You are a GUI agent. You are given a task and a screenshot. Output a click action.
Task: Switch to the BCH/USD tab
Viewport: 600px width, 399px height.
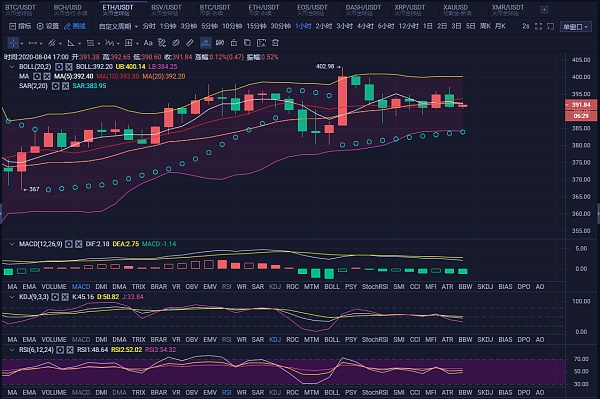(70, 10)
